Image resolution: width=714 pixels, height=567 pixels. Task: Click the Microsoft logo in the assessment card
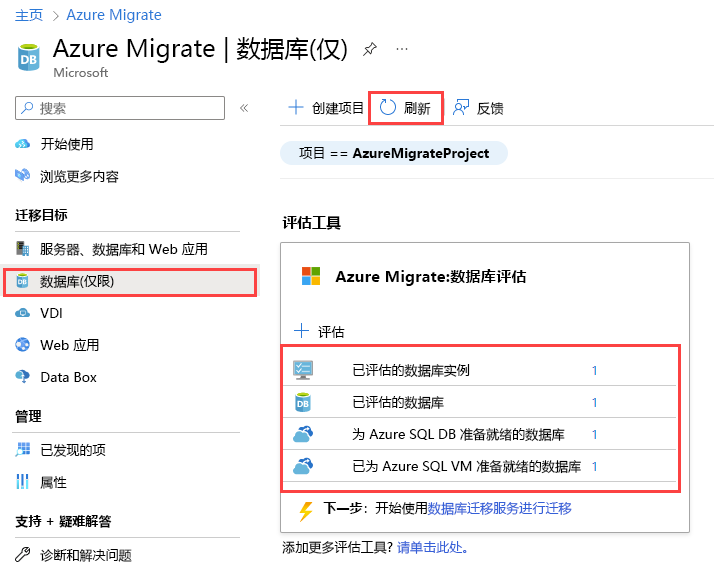pos(311,276)
